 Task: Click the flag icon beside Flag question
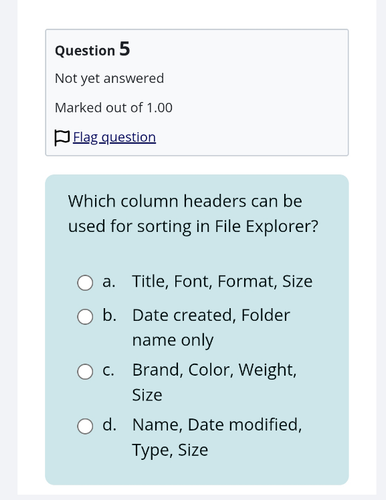point(62,138)
